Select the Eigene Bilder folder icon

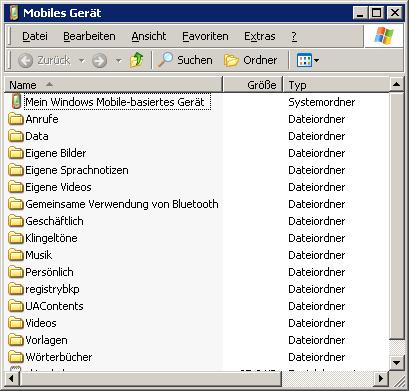pos(16,153)
